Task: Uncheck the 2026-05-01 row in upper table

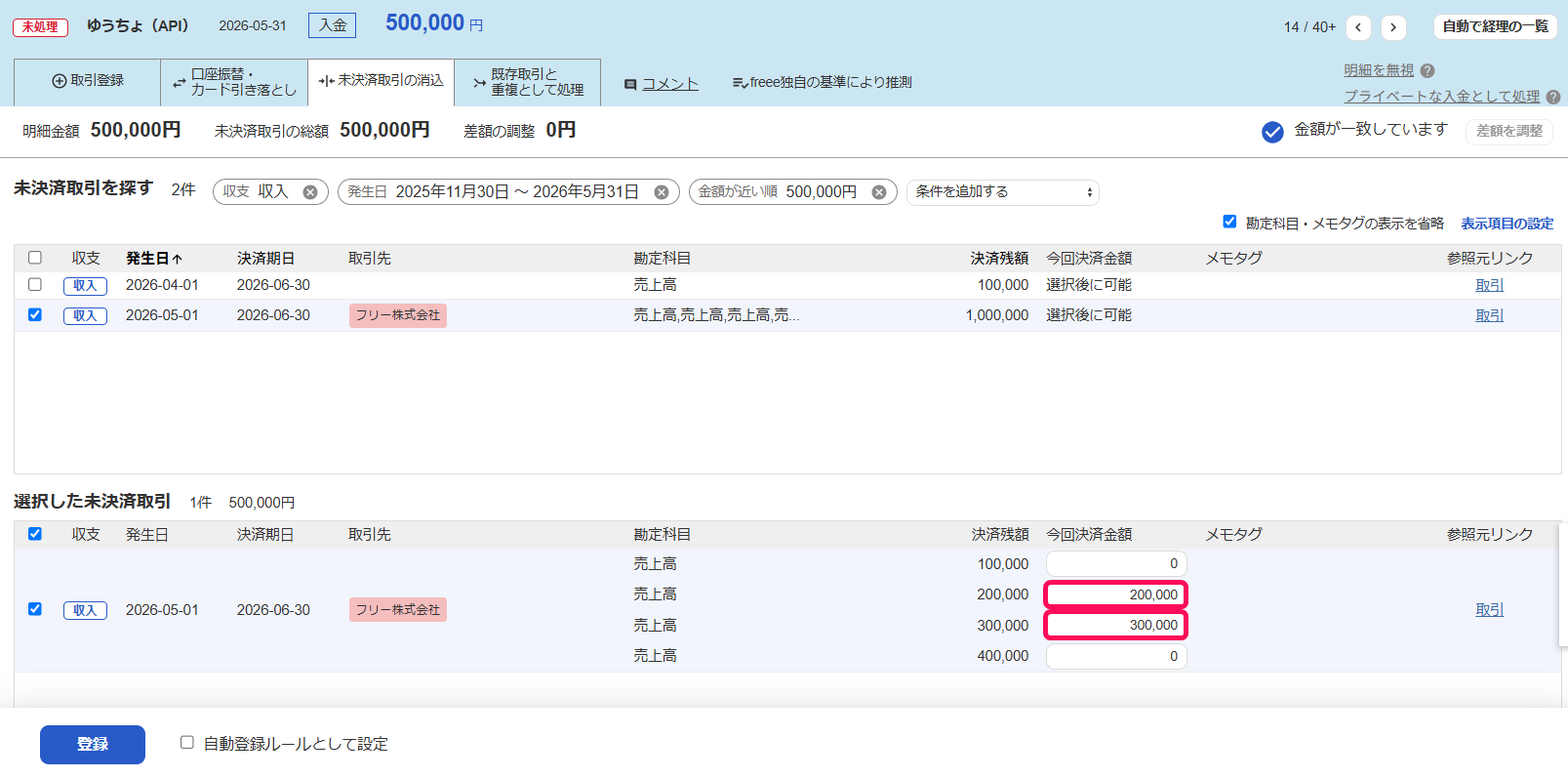Action: coord(35,314)
